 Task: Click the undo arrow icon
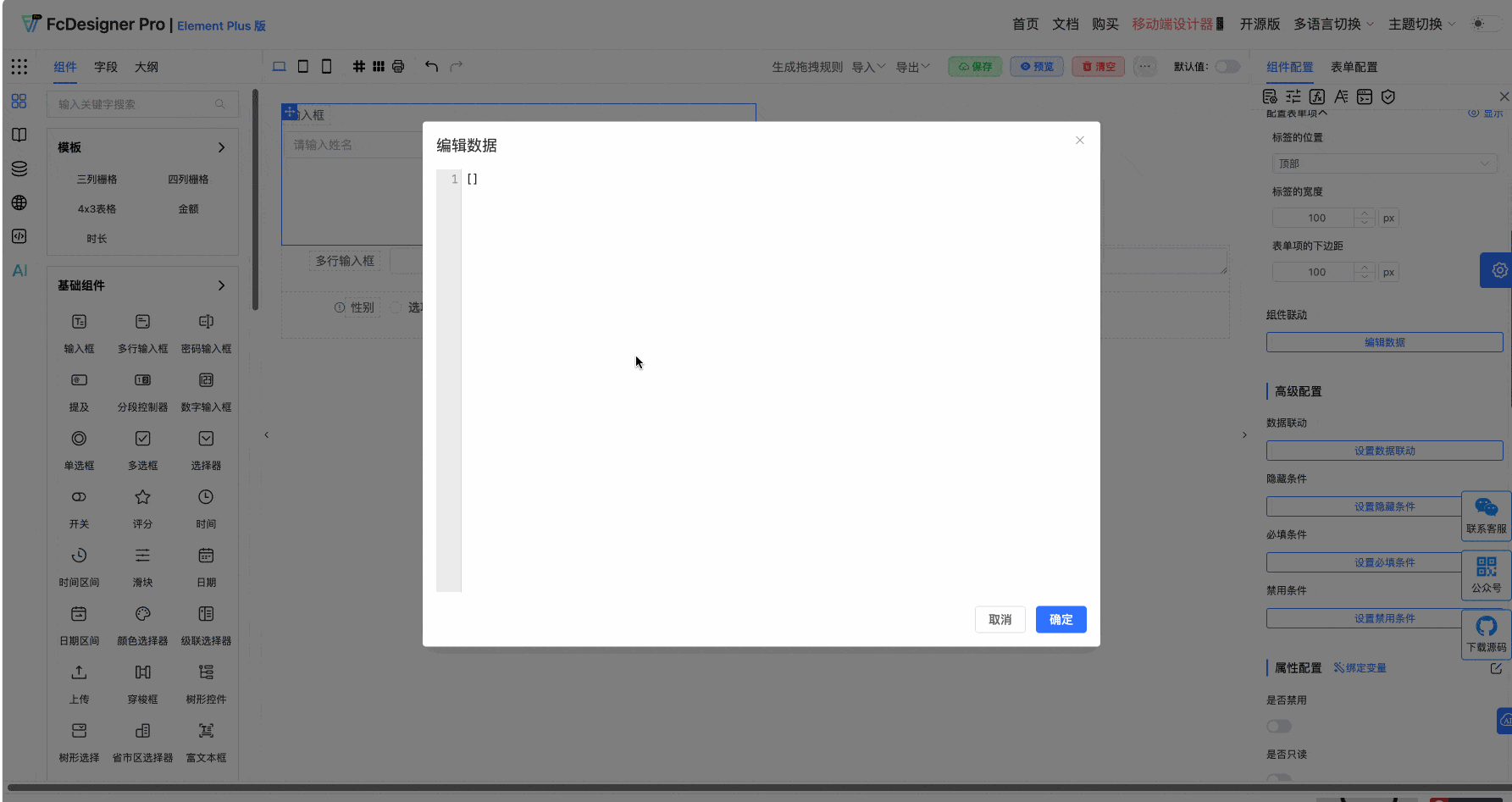point(431,66)
